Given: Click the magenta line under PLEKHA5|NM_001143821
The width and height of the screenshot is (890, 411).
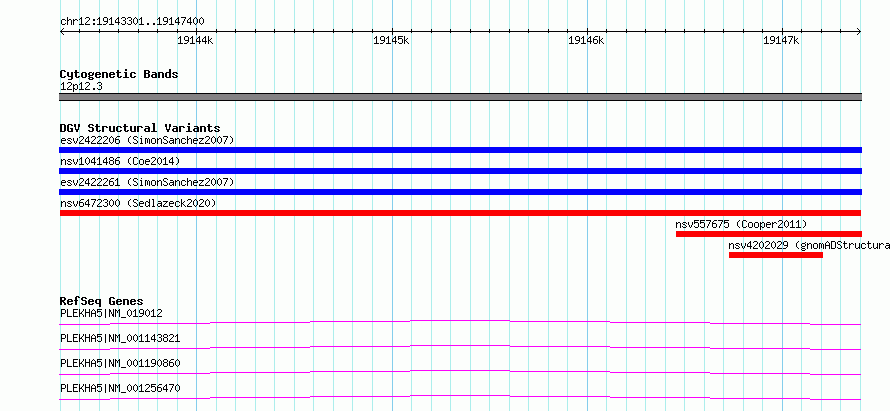Looking at the screenshot, I should (460, 347).
